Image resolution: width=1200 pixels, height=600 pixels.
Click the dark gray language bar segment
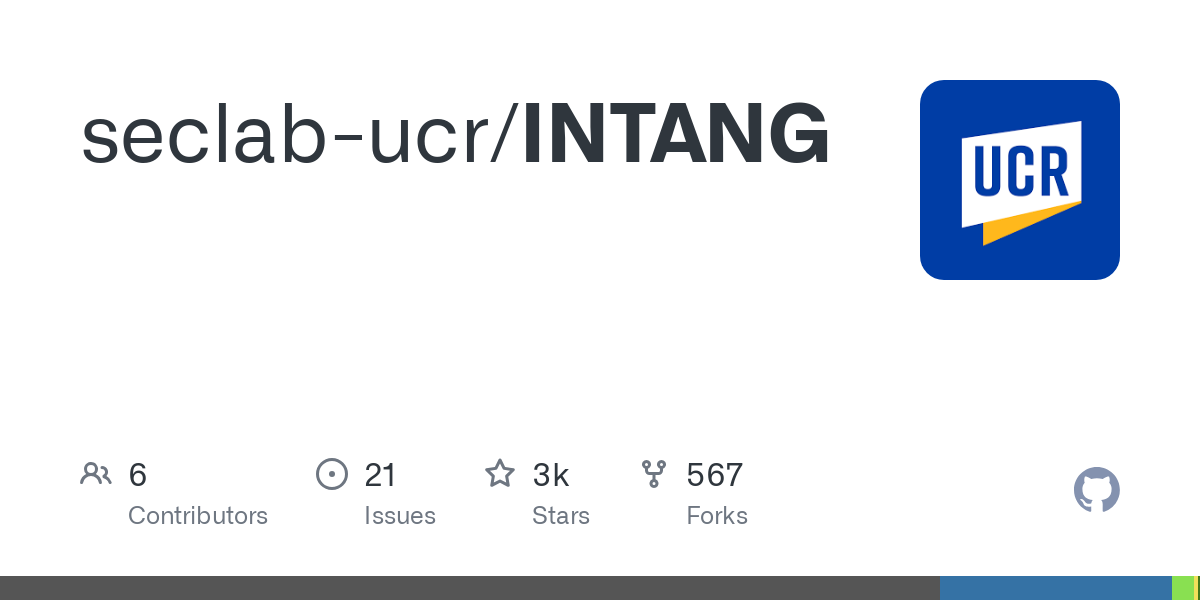point(470,588)
